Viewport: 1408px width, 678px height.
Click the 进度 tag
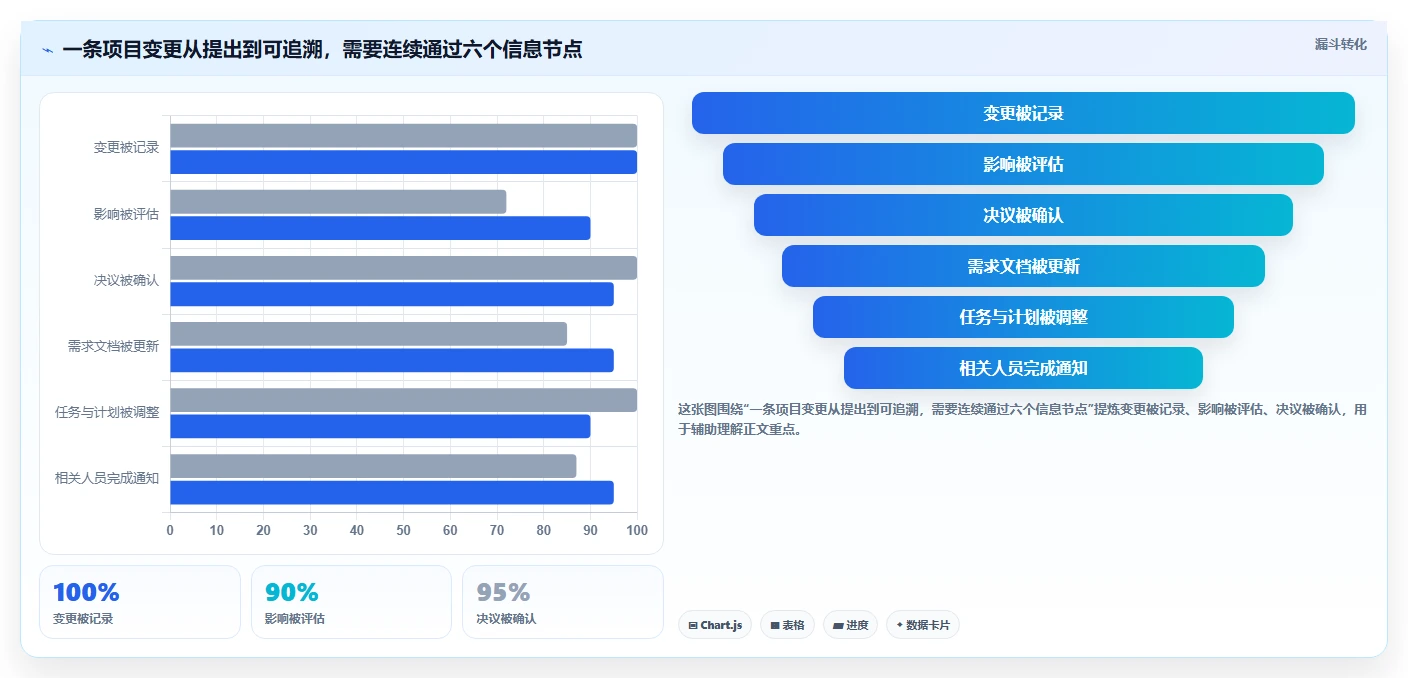pos(851,625)
